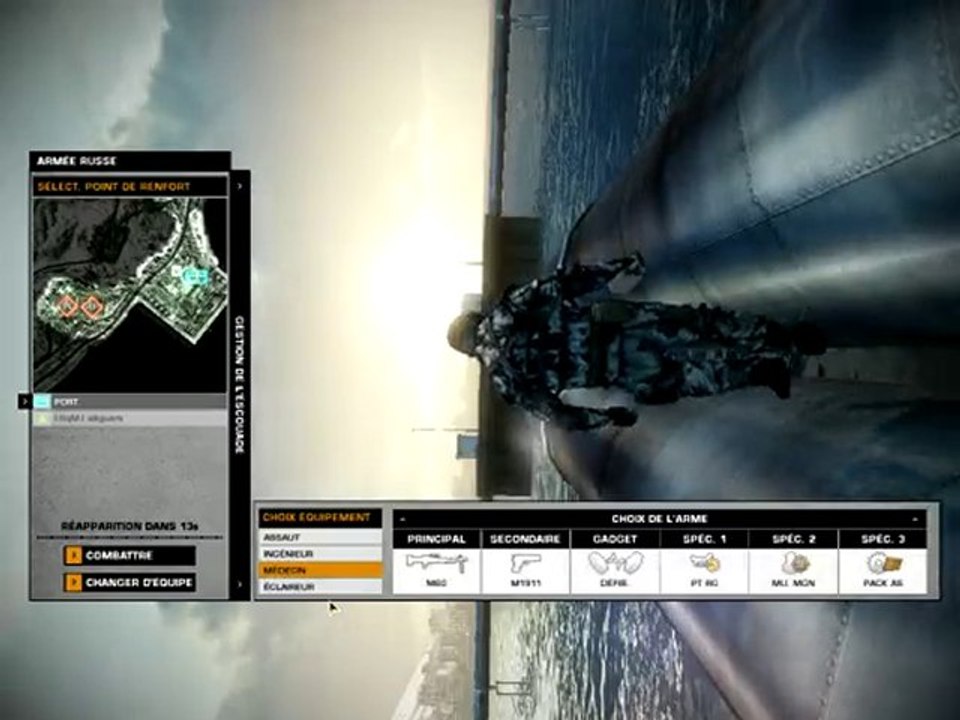Open the Spéc. 2 column header

click(x=794, y=539)
